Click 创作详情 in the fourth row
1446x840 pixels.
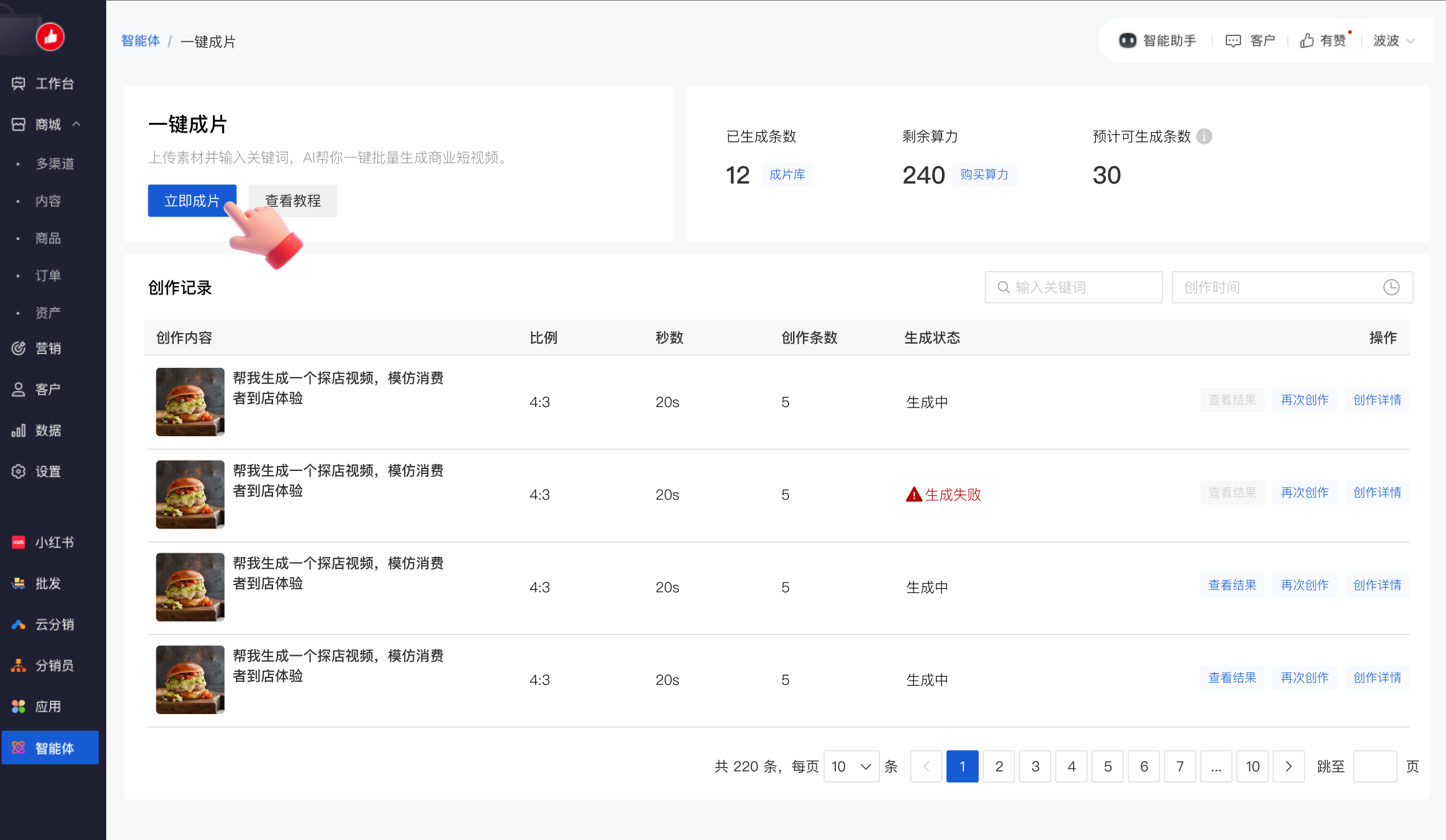(x=1377, y=677)
